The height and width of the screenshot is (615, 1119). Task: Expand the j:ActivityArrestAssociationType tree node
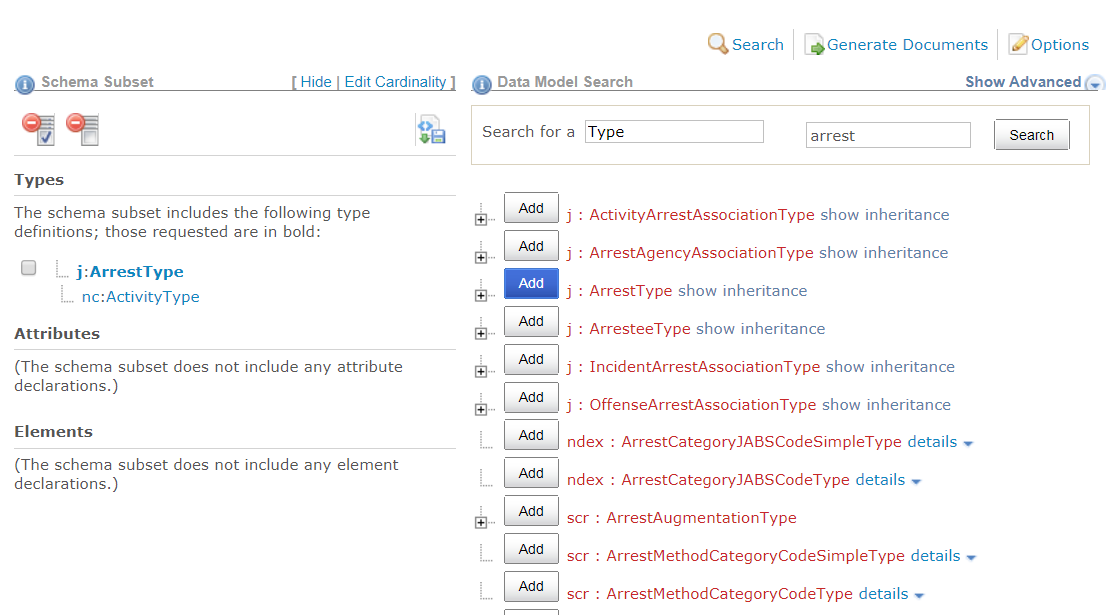coord(480,220)
